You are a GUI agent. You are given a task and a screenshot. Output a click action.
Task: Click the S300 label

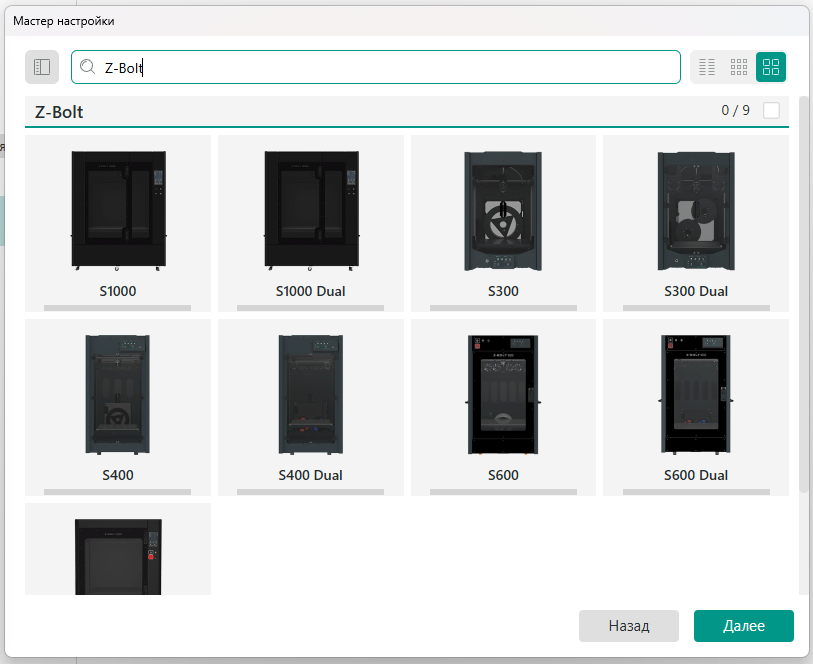tap(503, 291)
